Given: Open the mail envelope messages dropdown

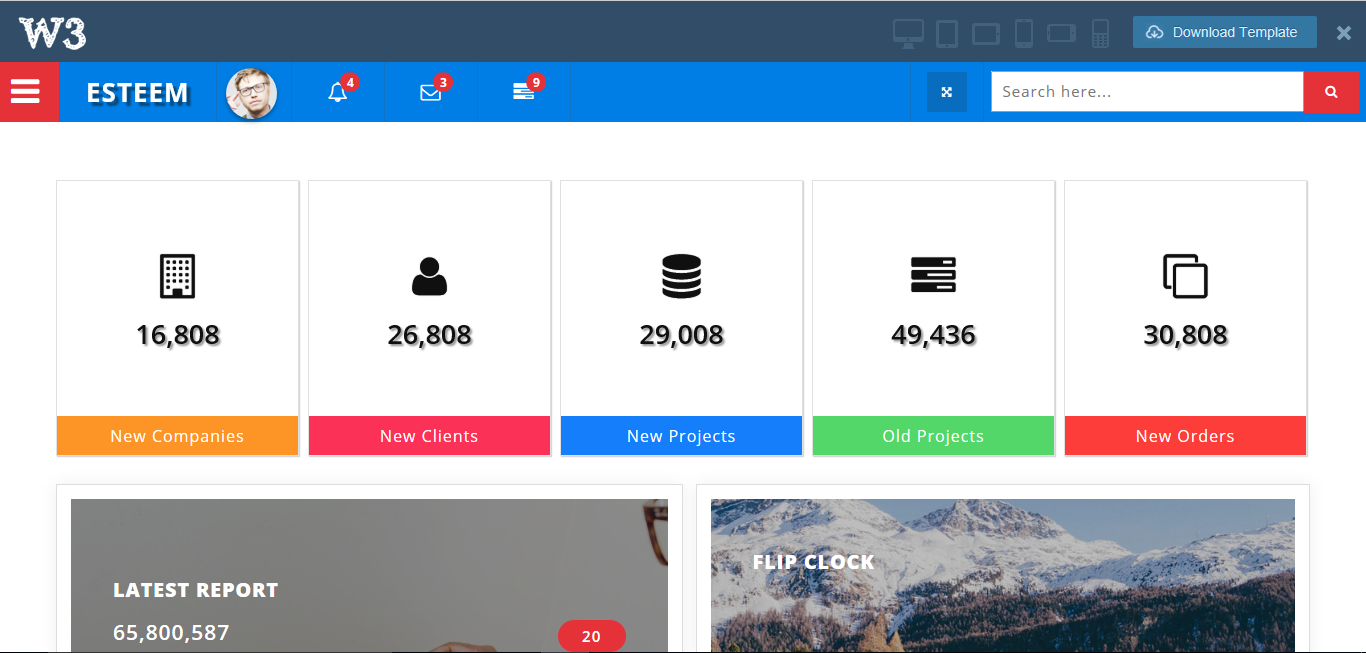Looking at the screenshot, I should coord(430,93).
